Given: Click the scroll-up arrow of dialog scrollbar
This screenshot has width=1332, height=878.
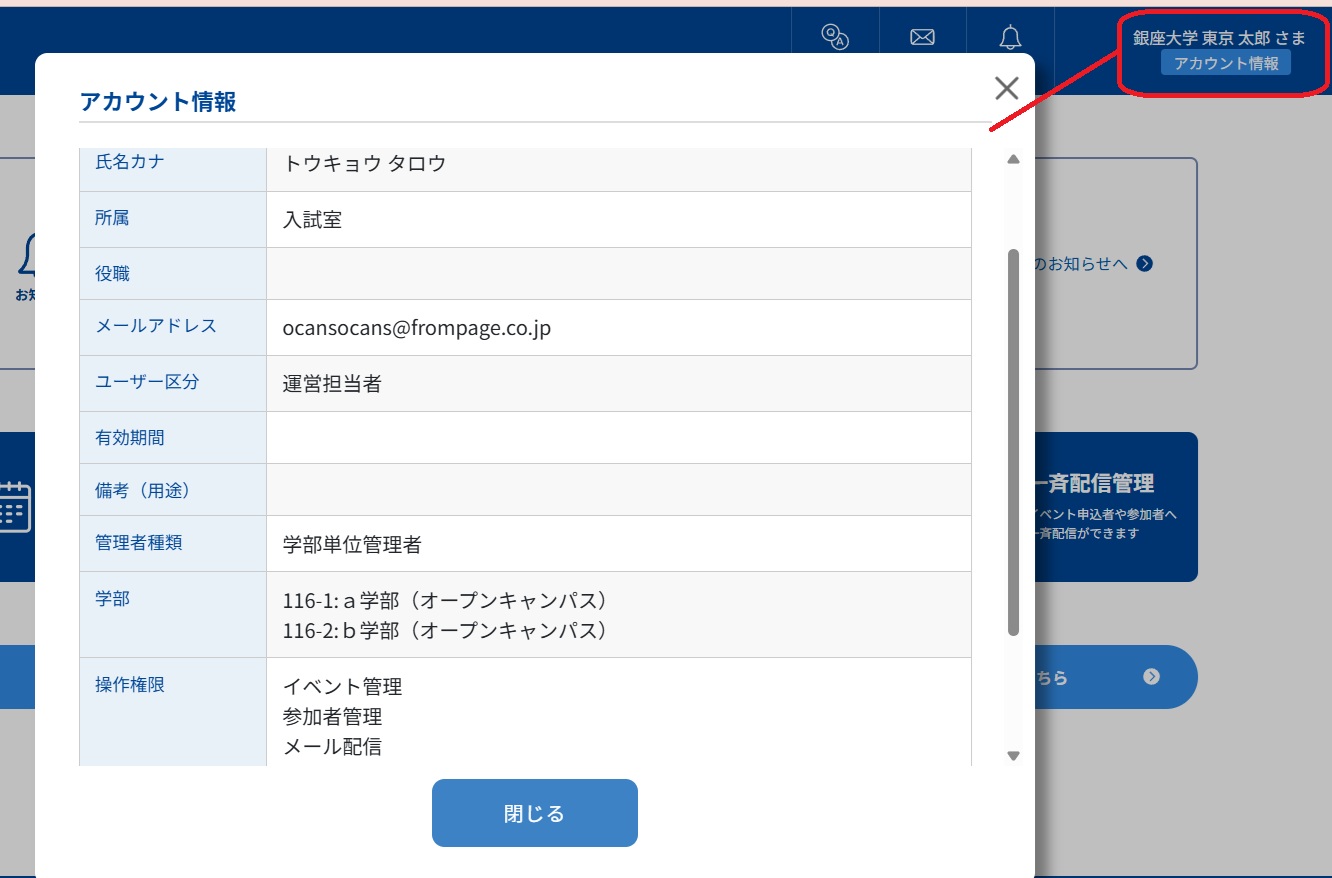Looking at the screenshot, I should (x=1013, y=159).
